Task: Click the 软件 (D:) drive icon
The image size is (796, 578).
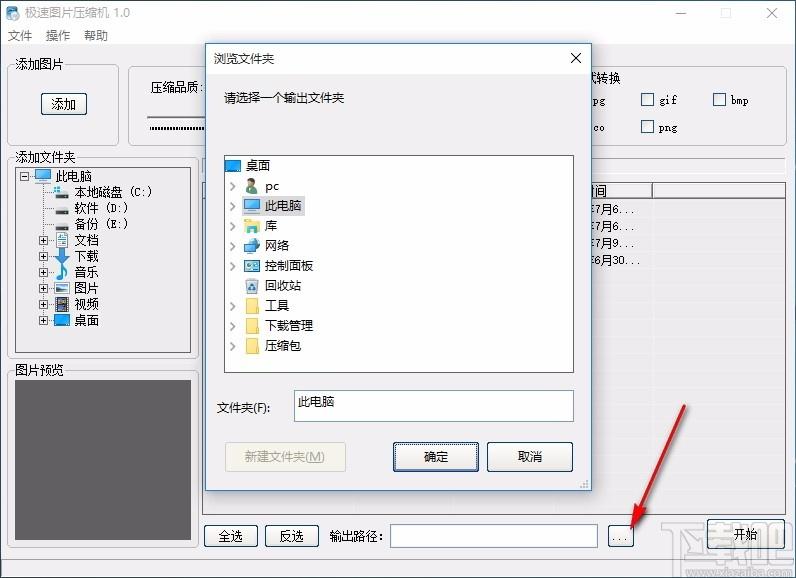Action: click(x=62, y=210)
